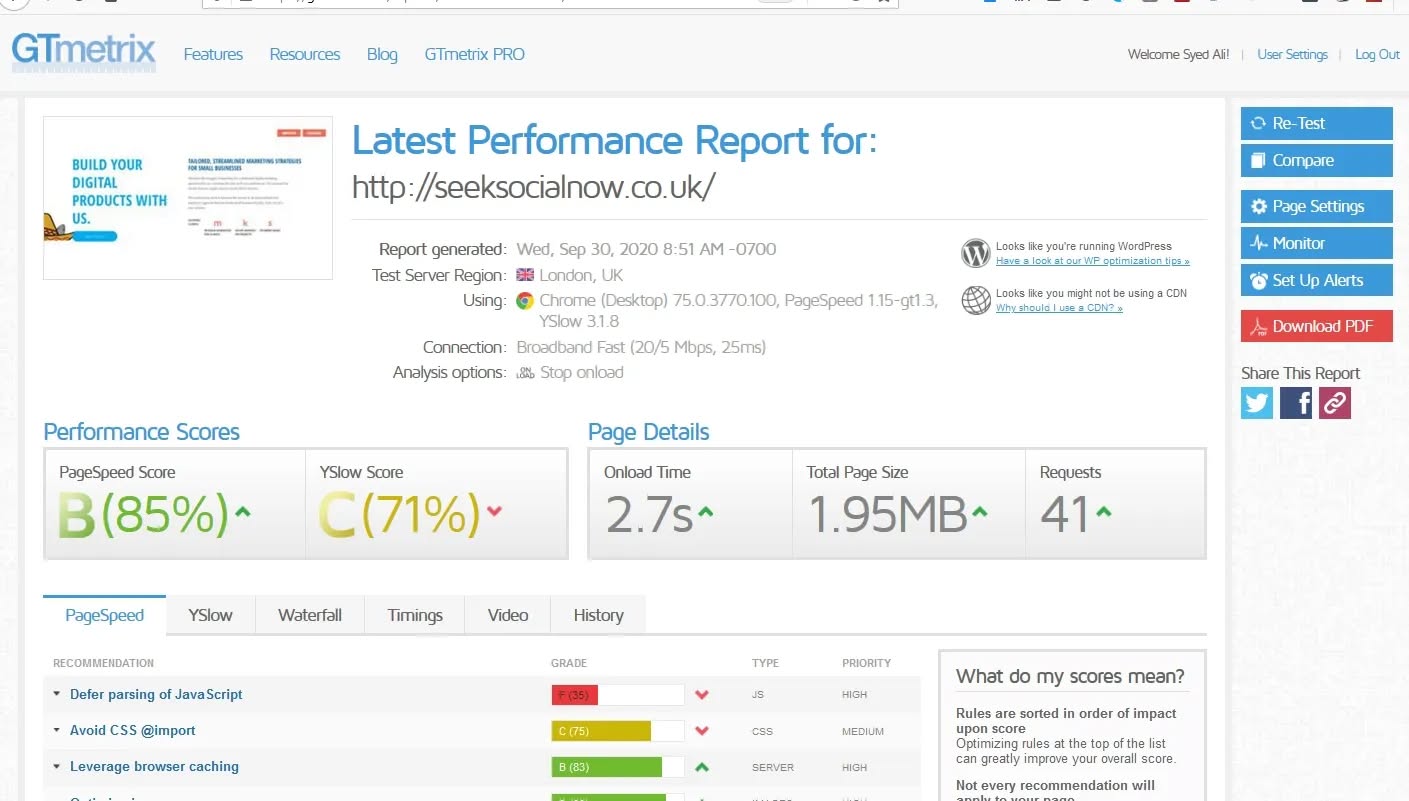Open 'Why should I use a CDN?' link
1409x801 pixels.
click(x=1059, y=308)
